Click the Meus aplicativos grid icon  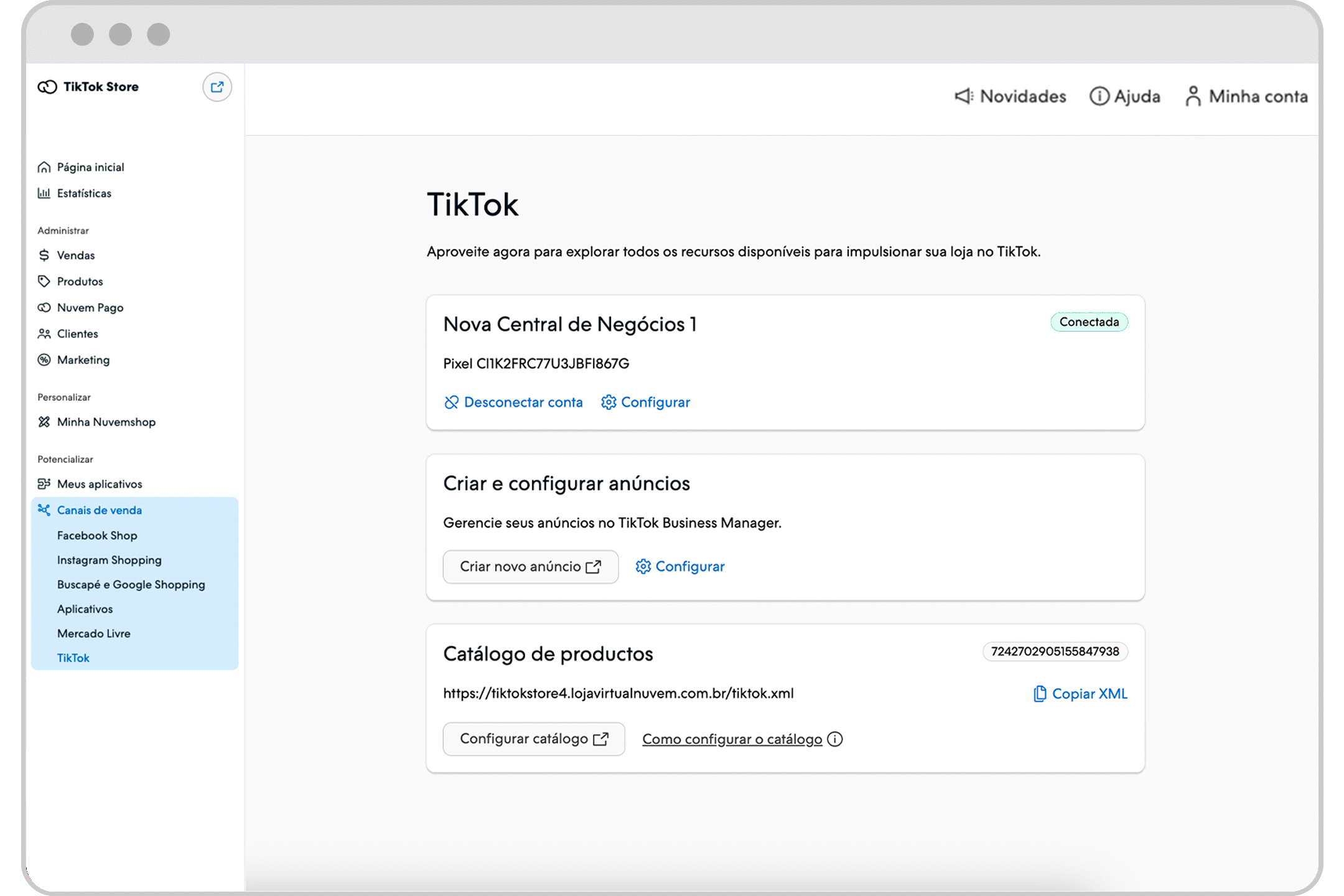click(44, 484)
